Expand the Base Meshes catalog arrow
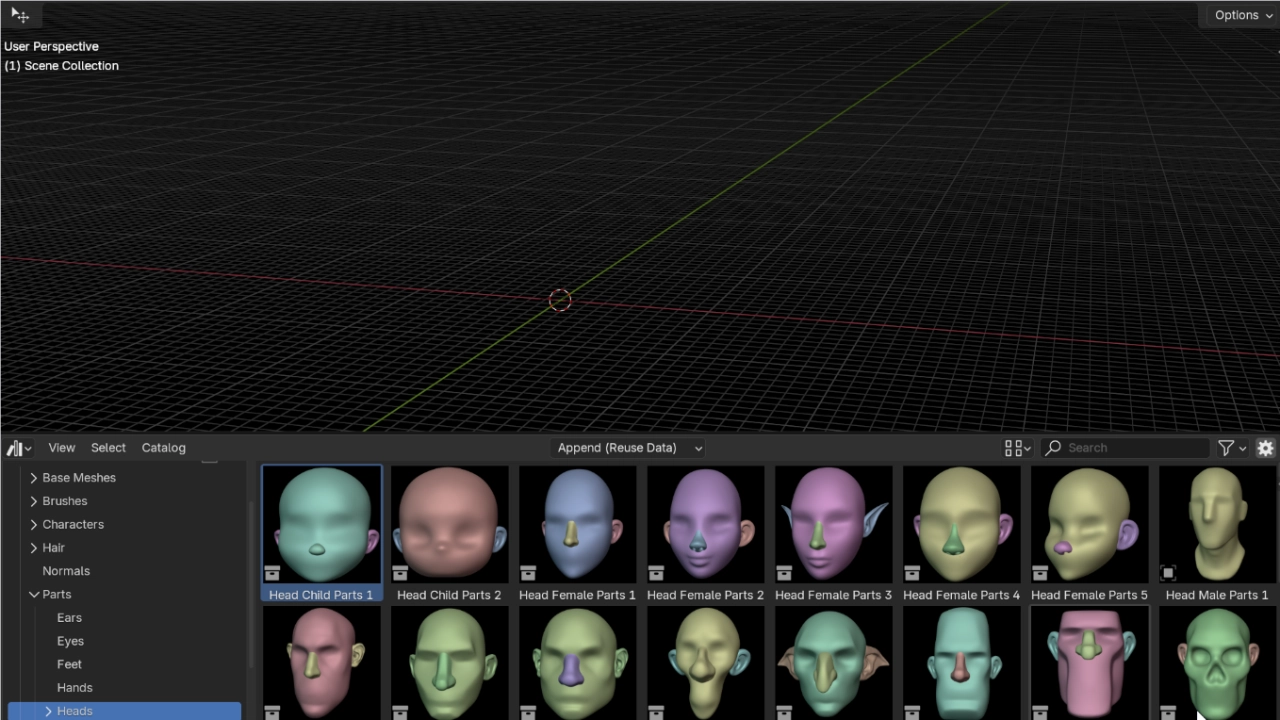The height and width of the screenshot is (720, 1280). (34, 478)
